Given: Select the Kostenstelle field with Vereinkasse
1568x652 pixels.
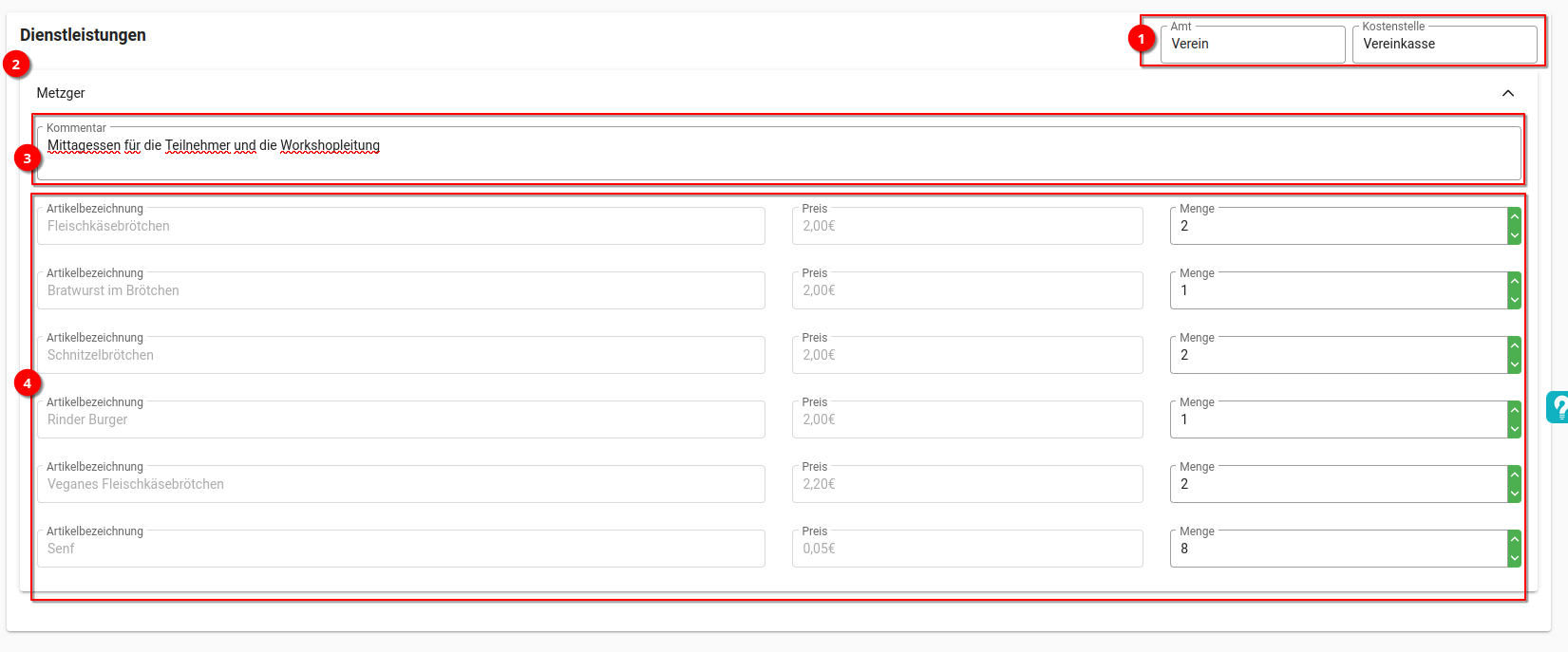Looking at the screenshot, I should coord(1444,45).
